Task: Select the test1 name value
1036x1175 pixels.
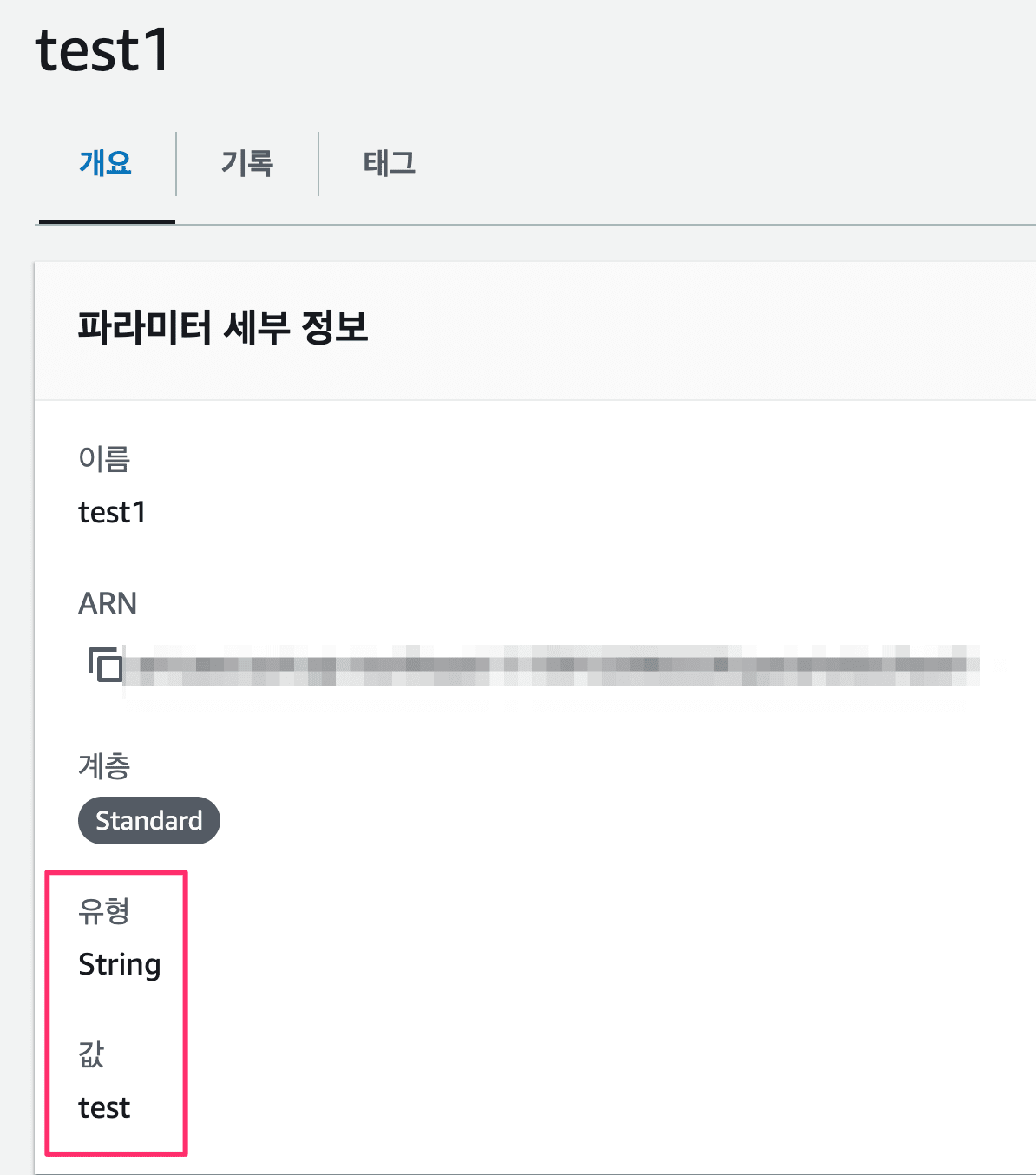Action: click(x=112, y=512)
